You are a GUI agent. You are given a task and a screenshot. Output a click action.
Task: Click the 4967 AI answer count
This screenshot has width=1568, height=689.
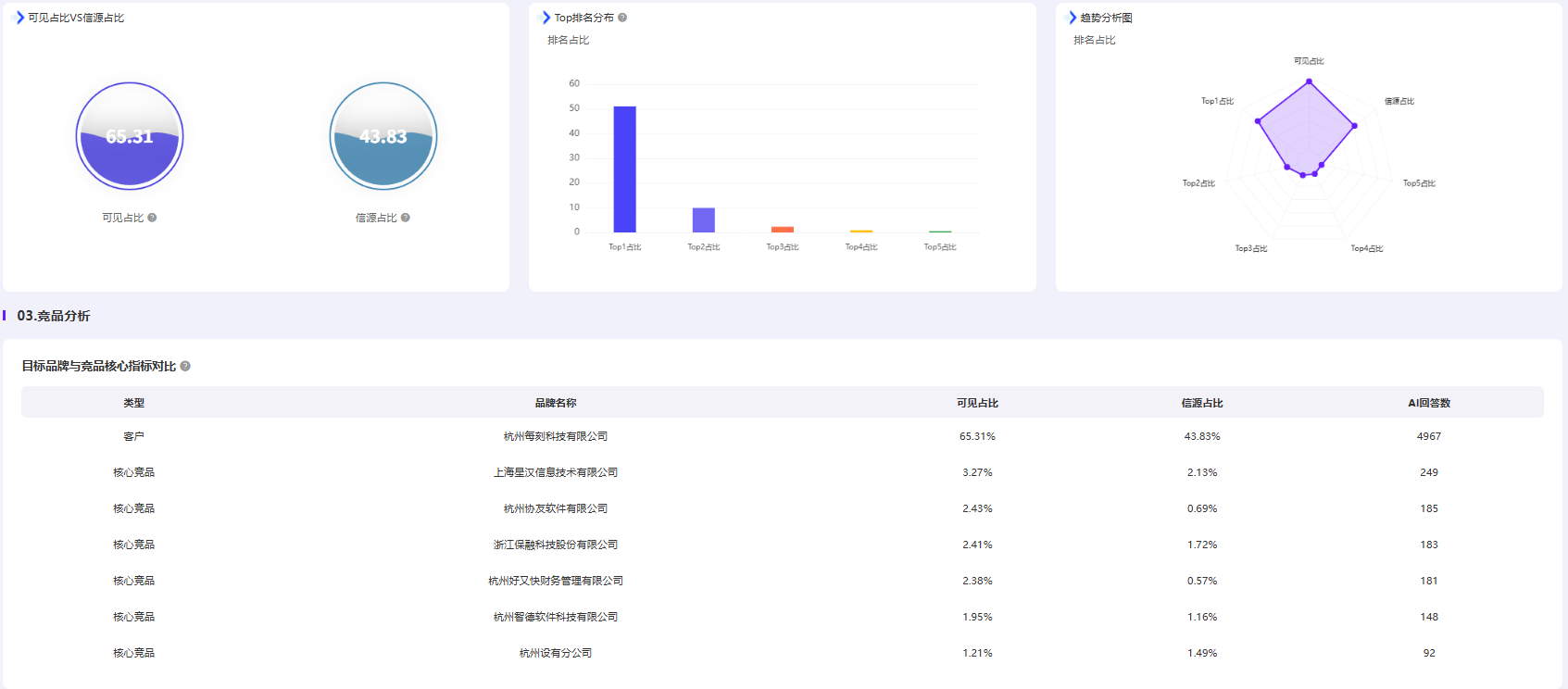tap(1429, 436)
